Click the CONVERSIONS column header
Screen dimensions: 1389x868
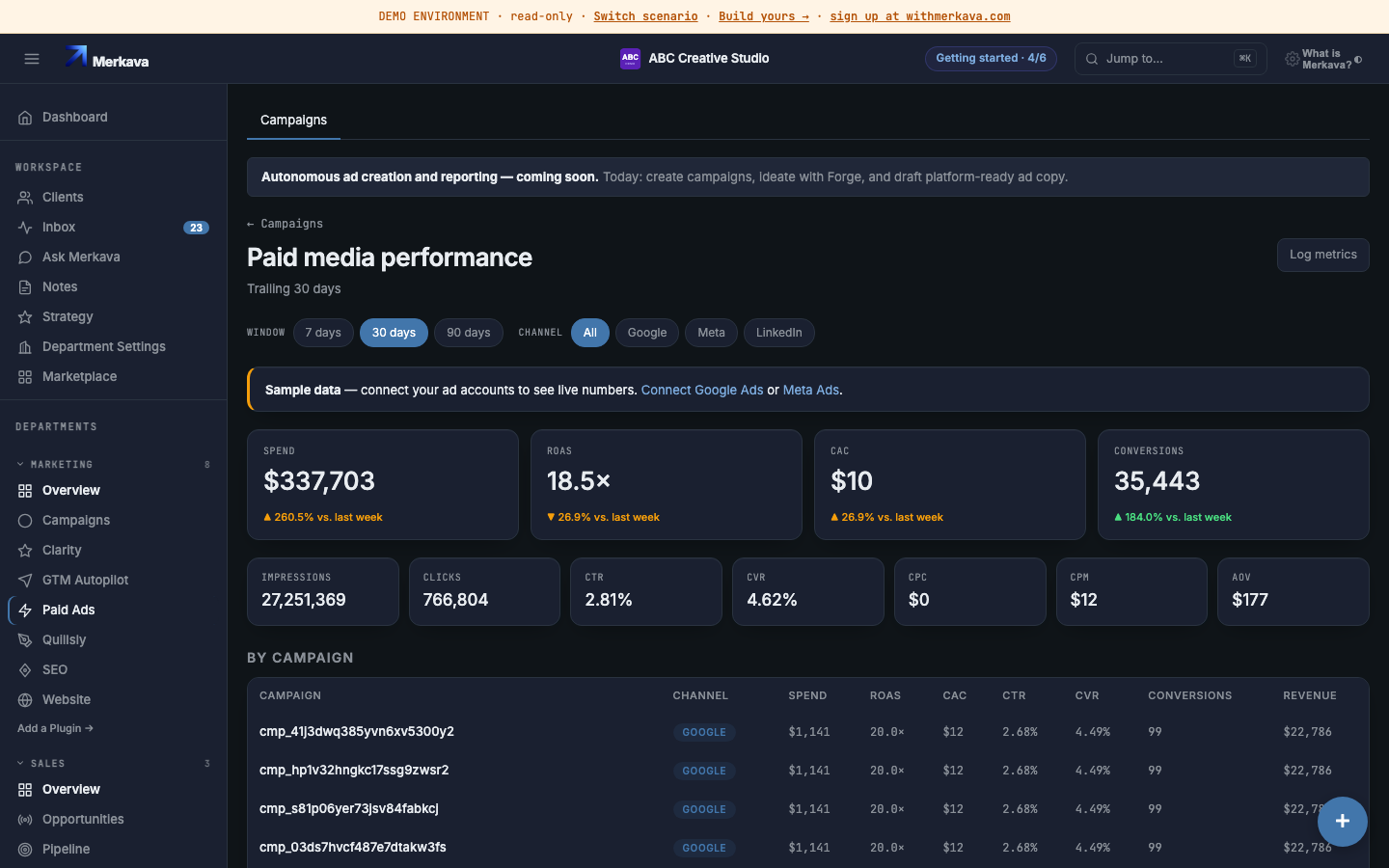pyautogui.click(x=1190, y=696)
